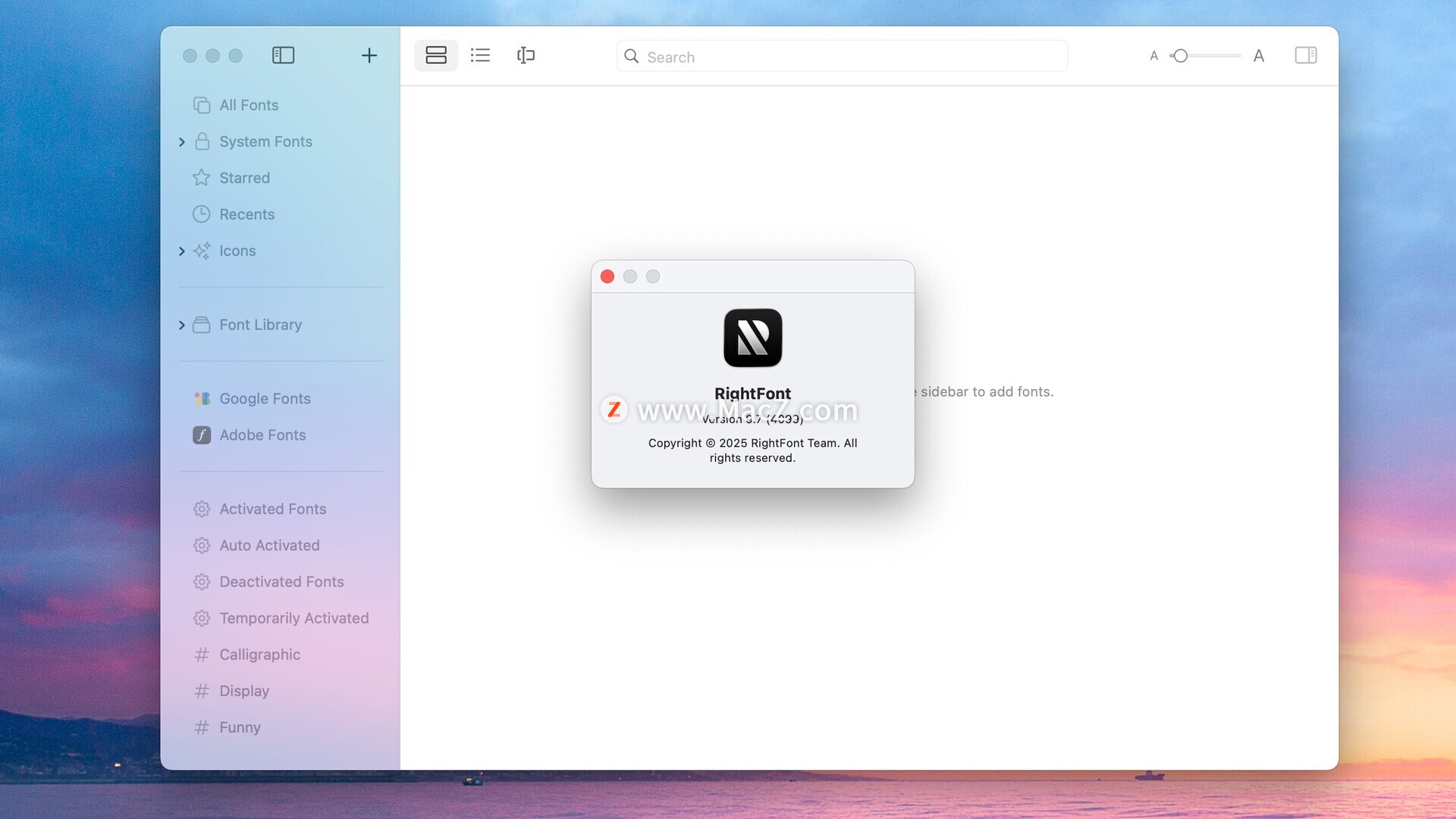The width and height of the screenshot is (1456, 819).
Task: Click the RightFont app logo in dialog
Action: [x=753, y=337]
